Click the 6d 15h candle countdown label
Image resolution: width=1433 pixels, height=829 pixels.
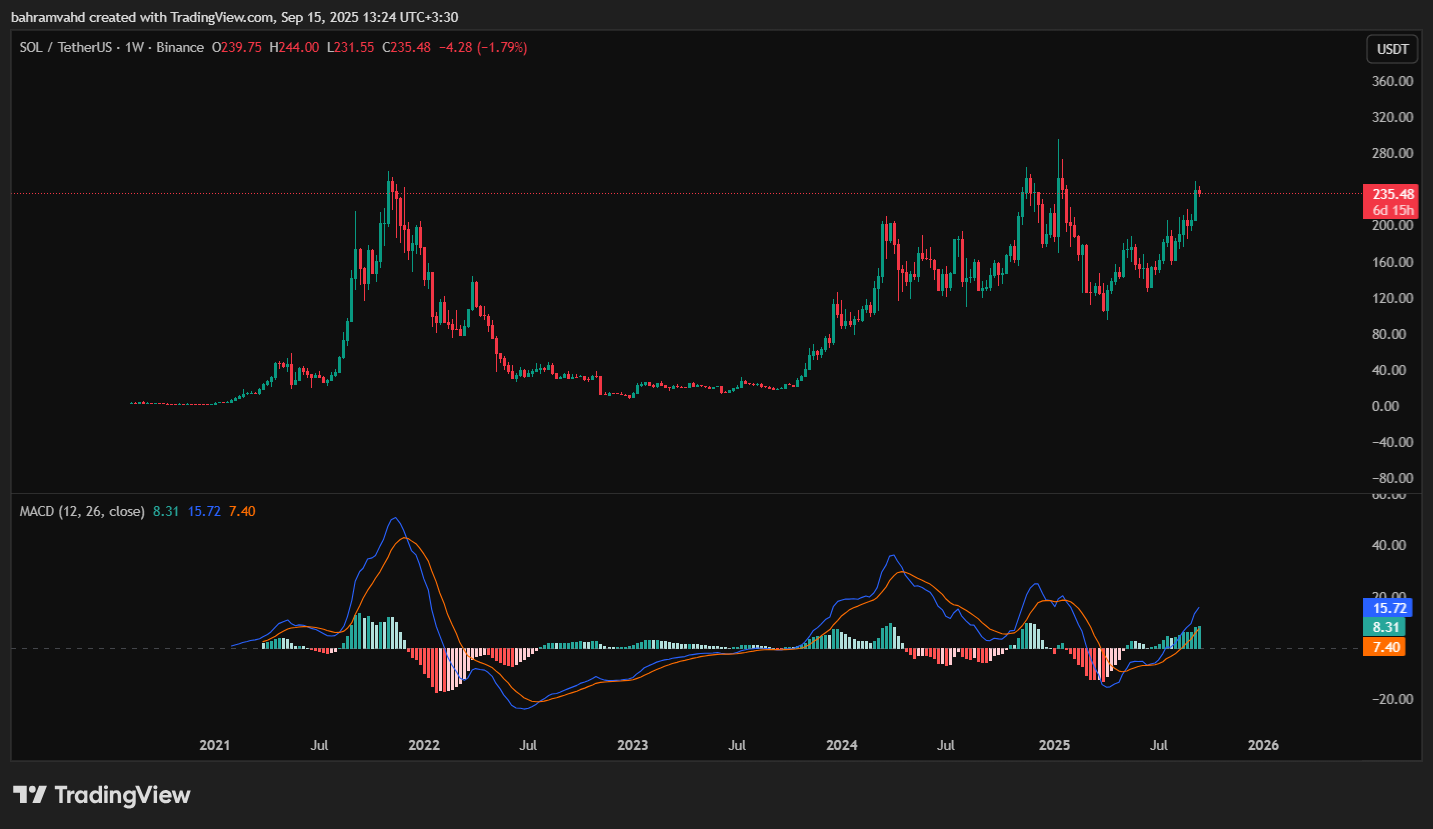click(1392, 210)
